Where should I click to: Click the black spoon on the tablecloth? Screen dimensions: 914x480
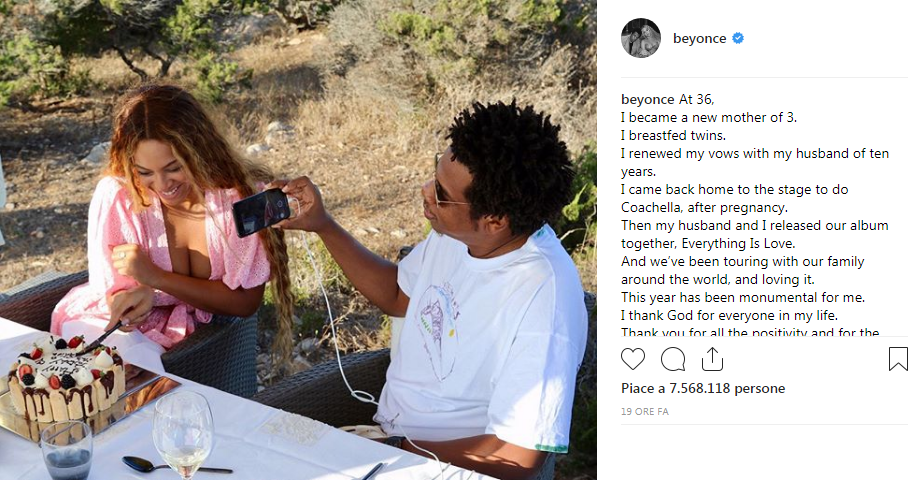pos(177,465)
